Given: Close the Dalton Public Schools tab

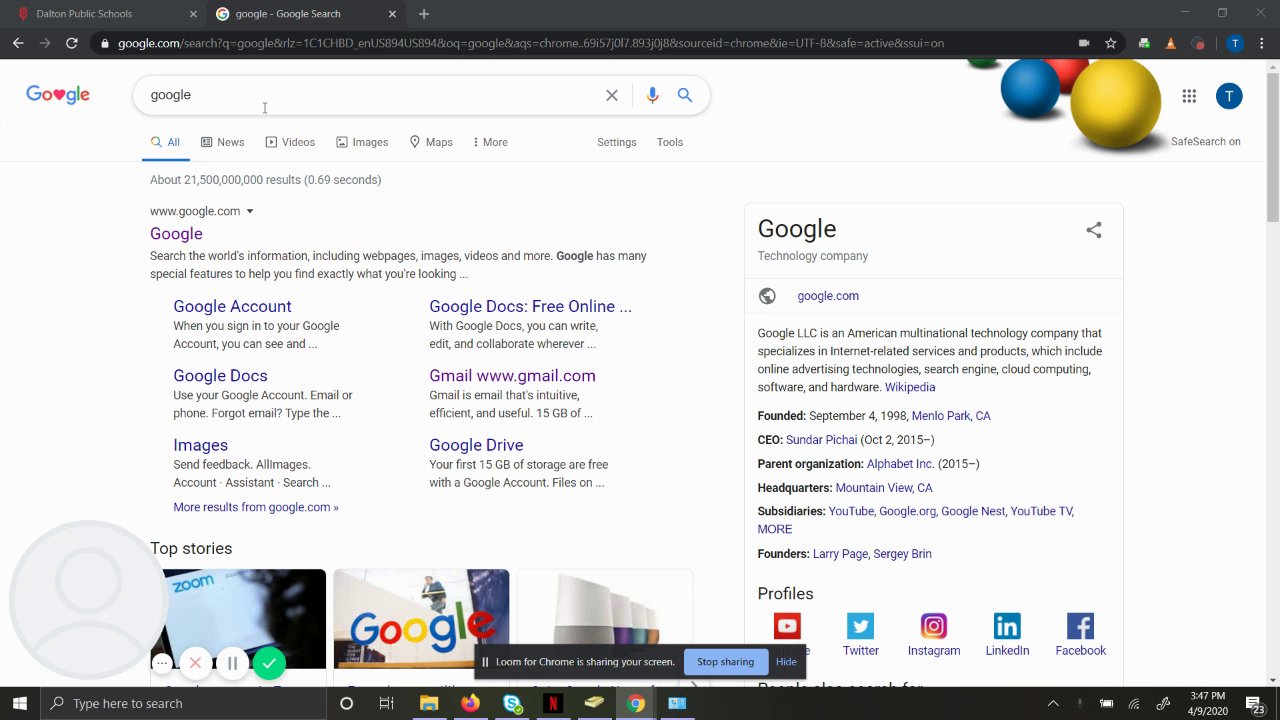Looking at the screenshot, I should coord(193,14).
